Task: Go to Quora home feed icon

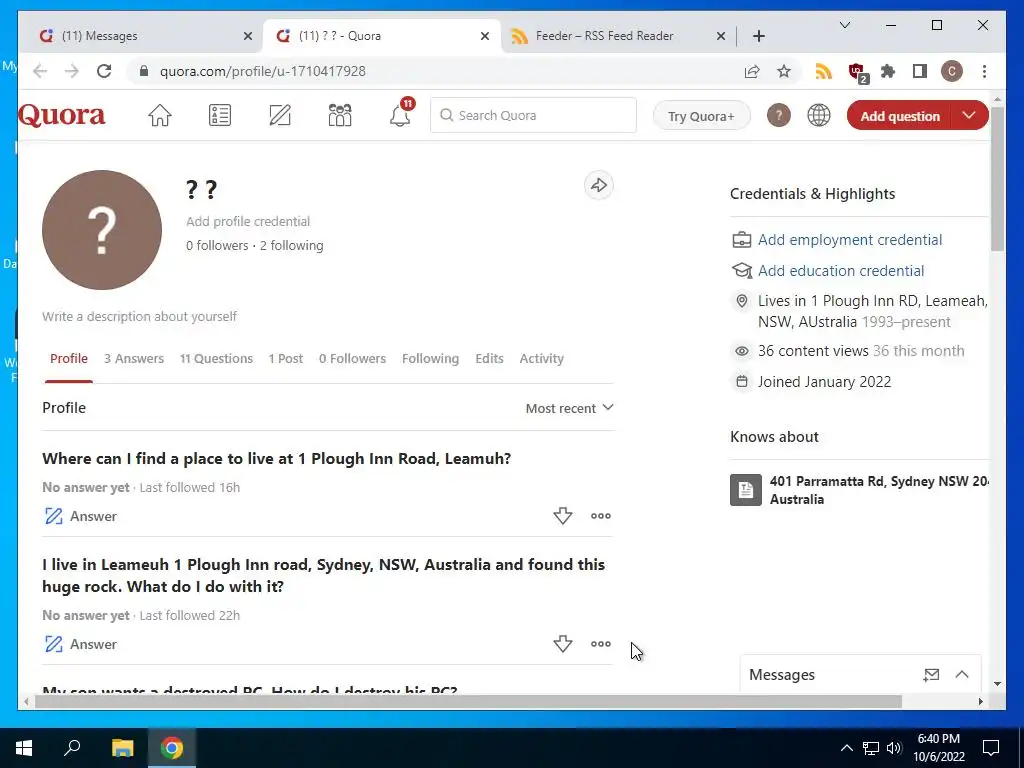Action: (x=159, y=116)
